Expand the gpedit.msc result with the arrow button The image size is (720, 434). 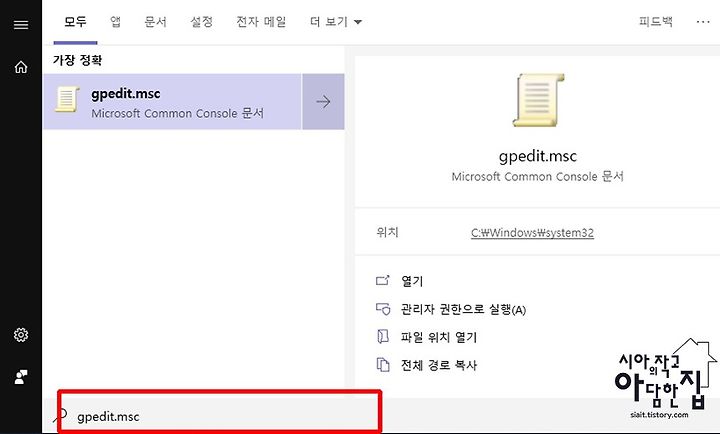click(323, 101)
